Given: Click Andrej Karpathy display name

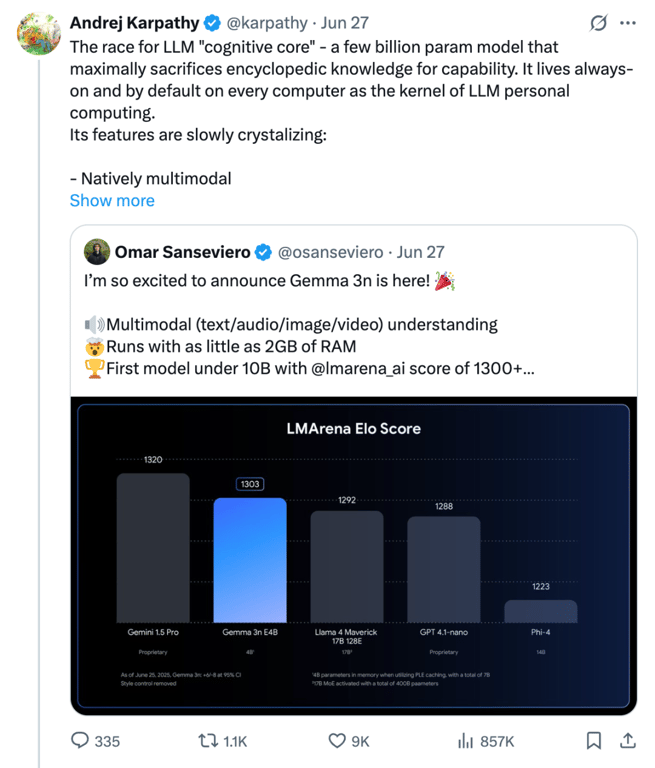Looking at the screenshot, I should (x=134, y=23).
